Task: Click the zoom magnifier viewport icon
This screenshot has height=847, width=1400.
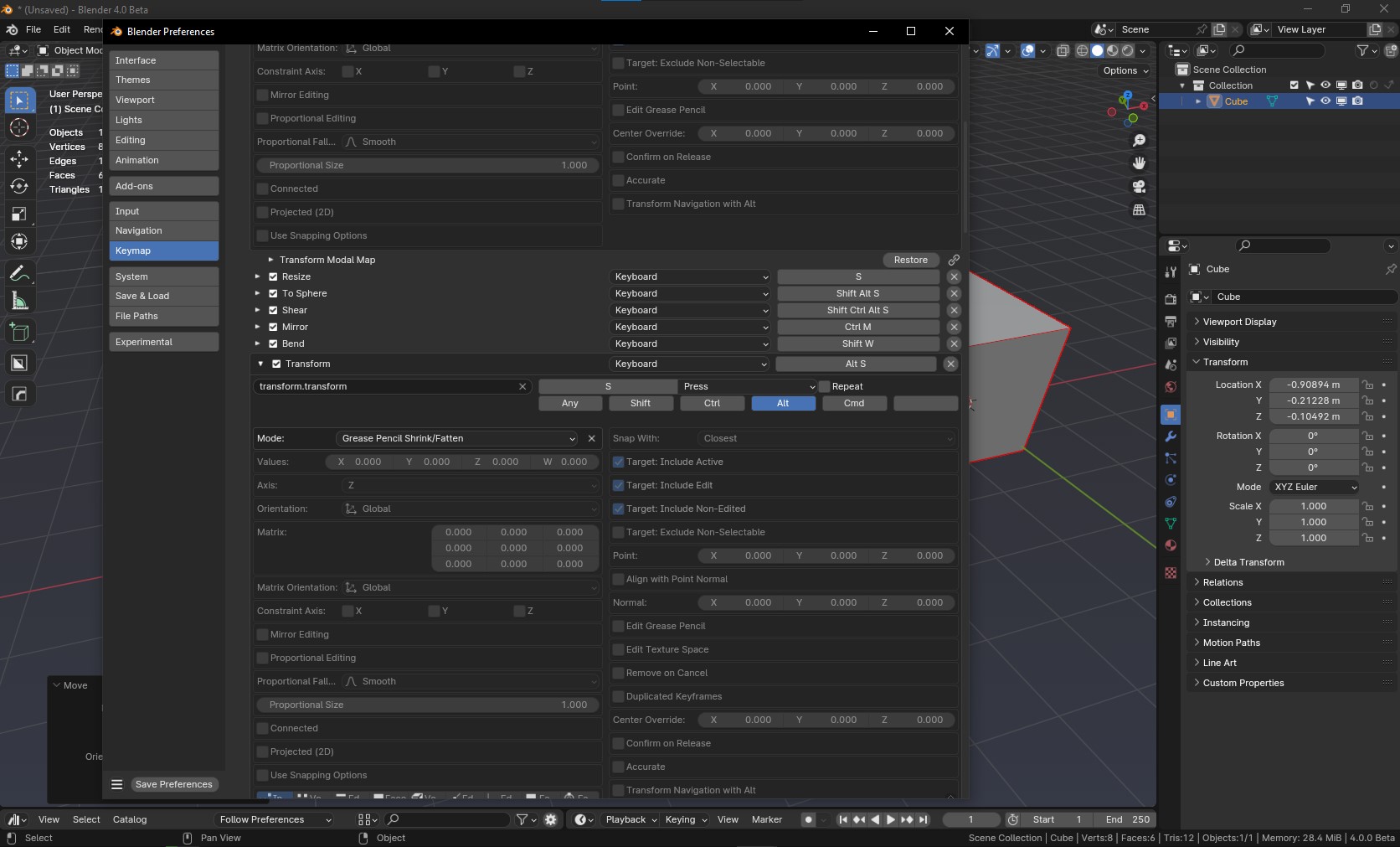Action: coord(1139,141)
